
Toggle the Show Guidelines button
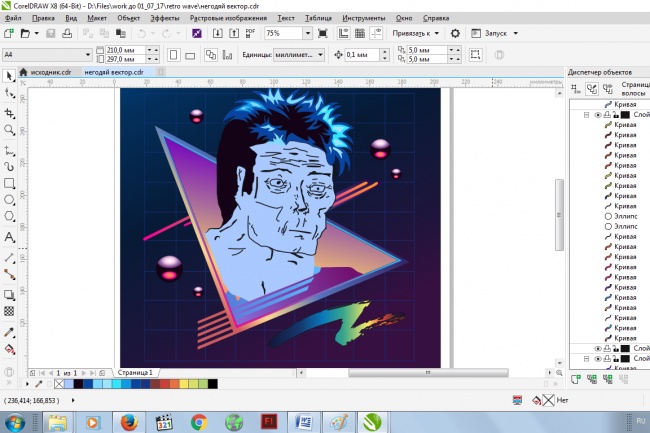pos(376,33)
